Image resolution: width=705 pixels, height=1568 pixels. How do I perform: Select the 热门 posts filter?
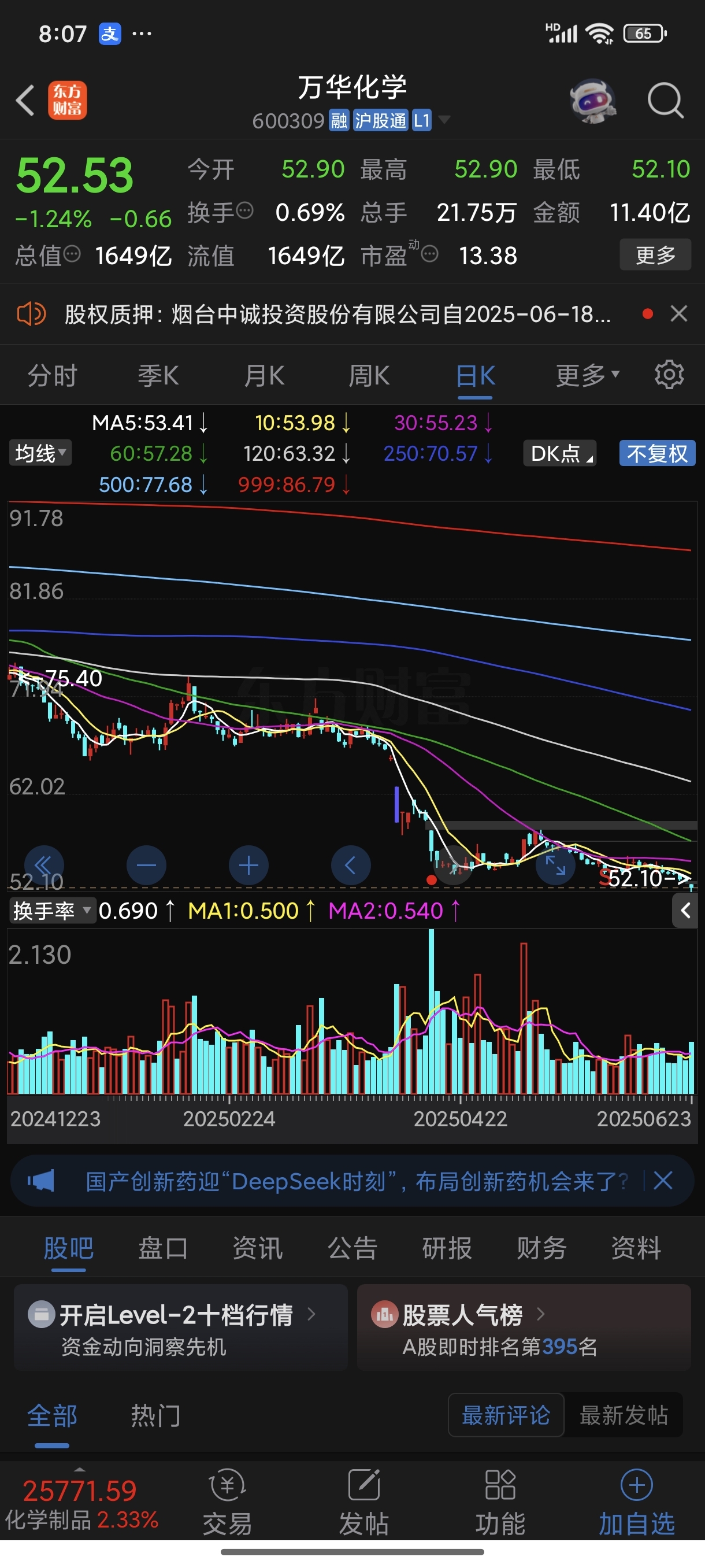pyautogui.click(x=155, y=1416)
